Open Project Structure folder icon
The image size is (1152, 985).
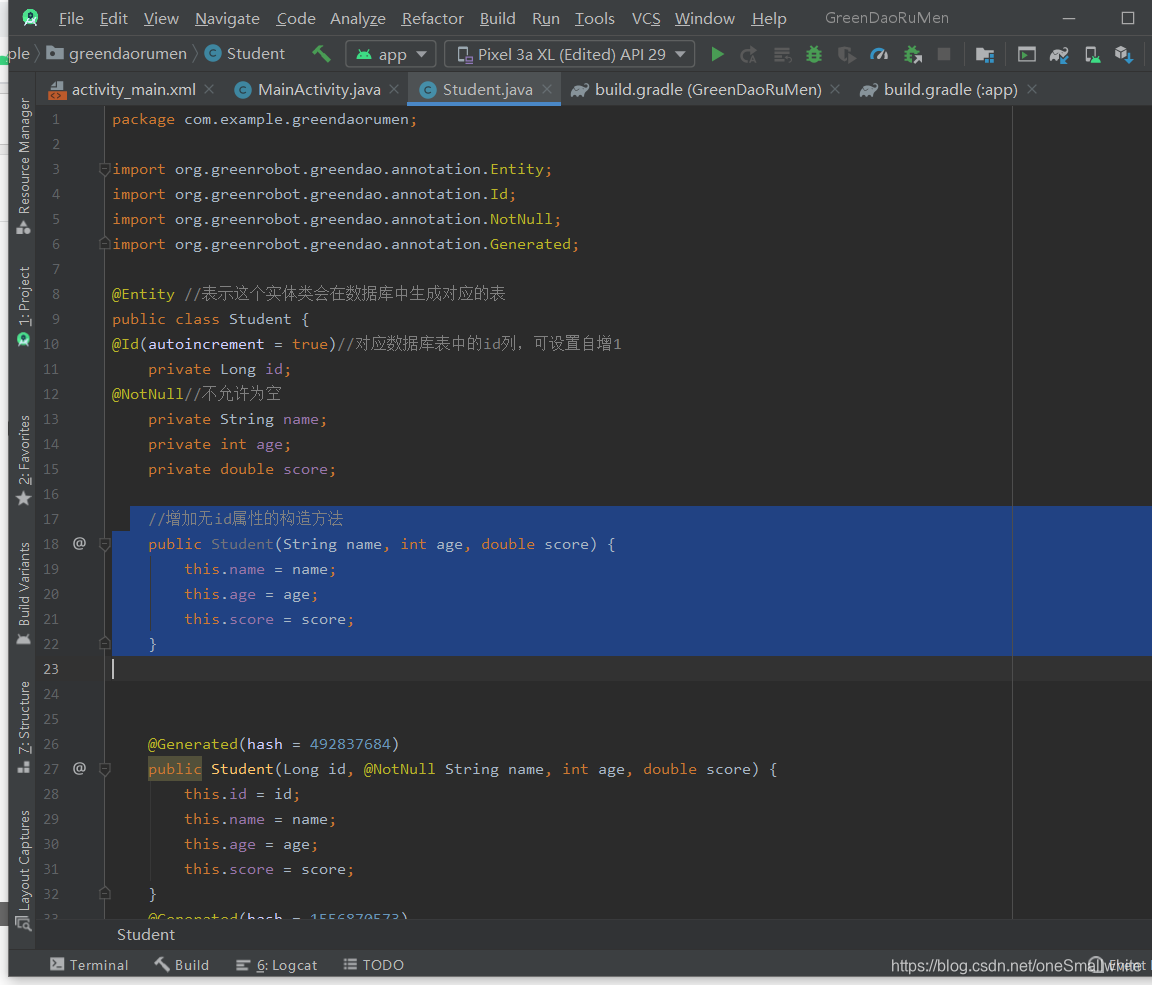pos(984,54)
